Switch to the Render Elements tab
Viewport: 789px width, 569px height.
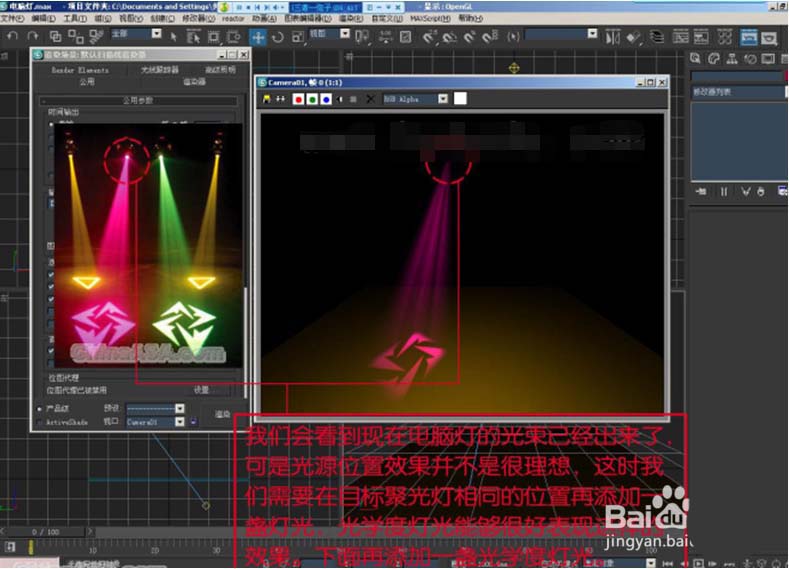point(80,70)
